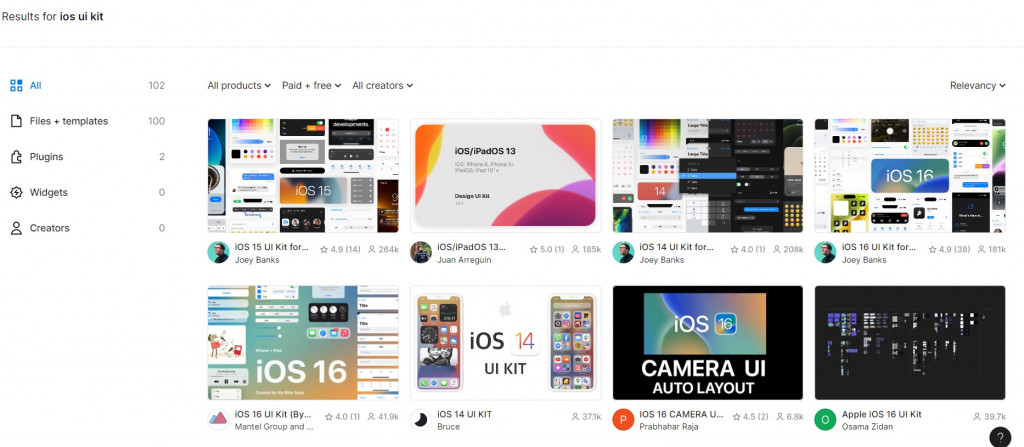Click author name Prabhahar Raja
This screenshot has height=447, width=1024.
tap(669, 427)
